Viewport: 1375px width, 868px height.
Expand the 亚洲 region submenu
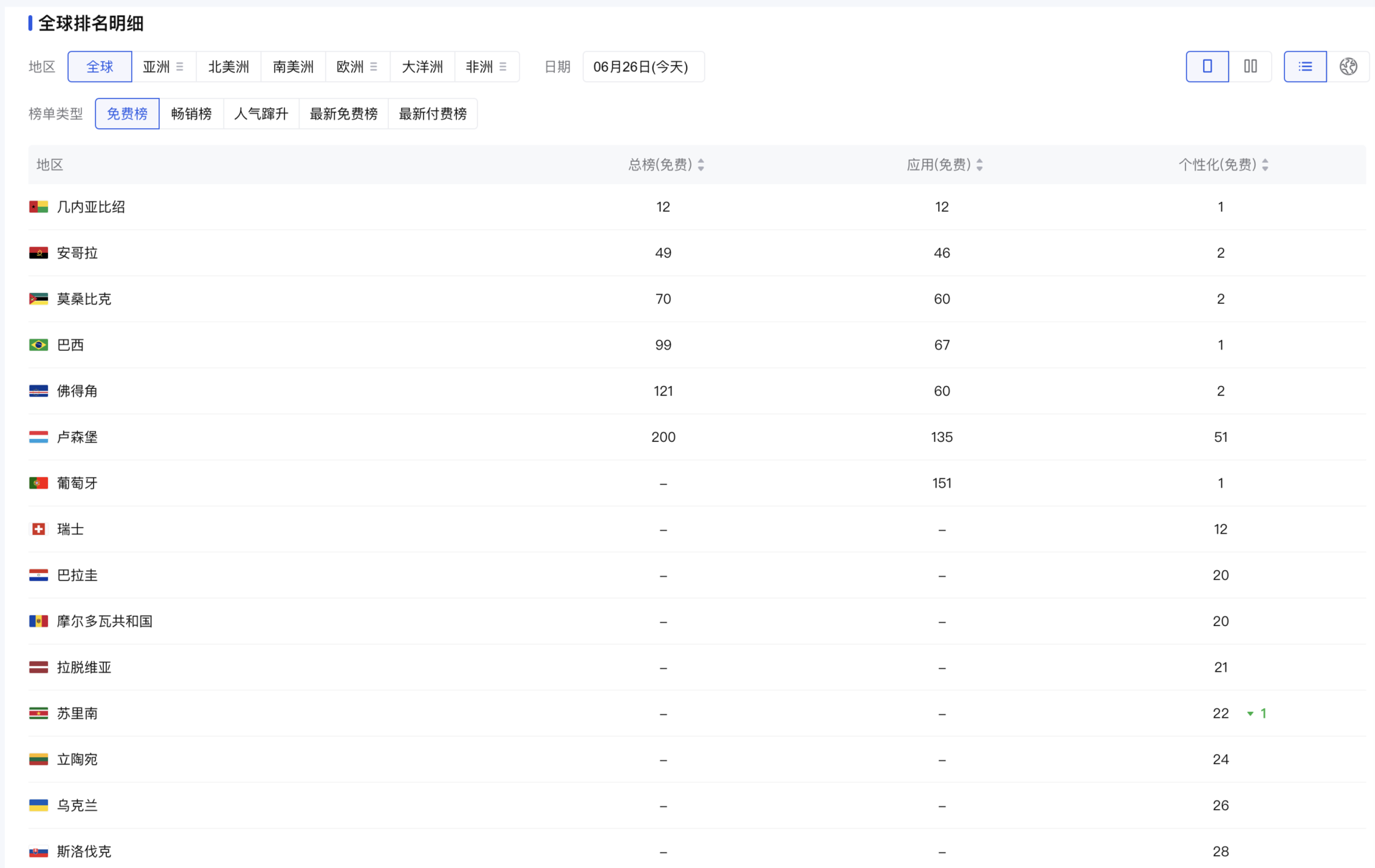click(x=180, y=67)
